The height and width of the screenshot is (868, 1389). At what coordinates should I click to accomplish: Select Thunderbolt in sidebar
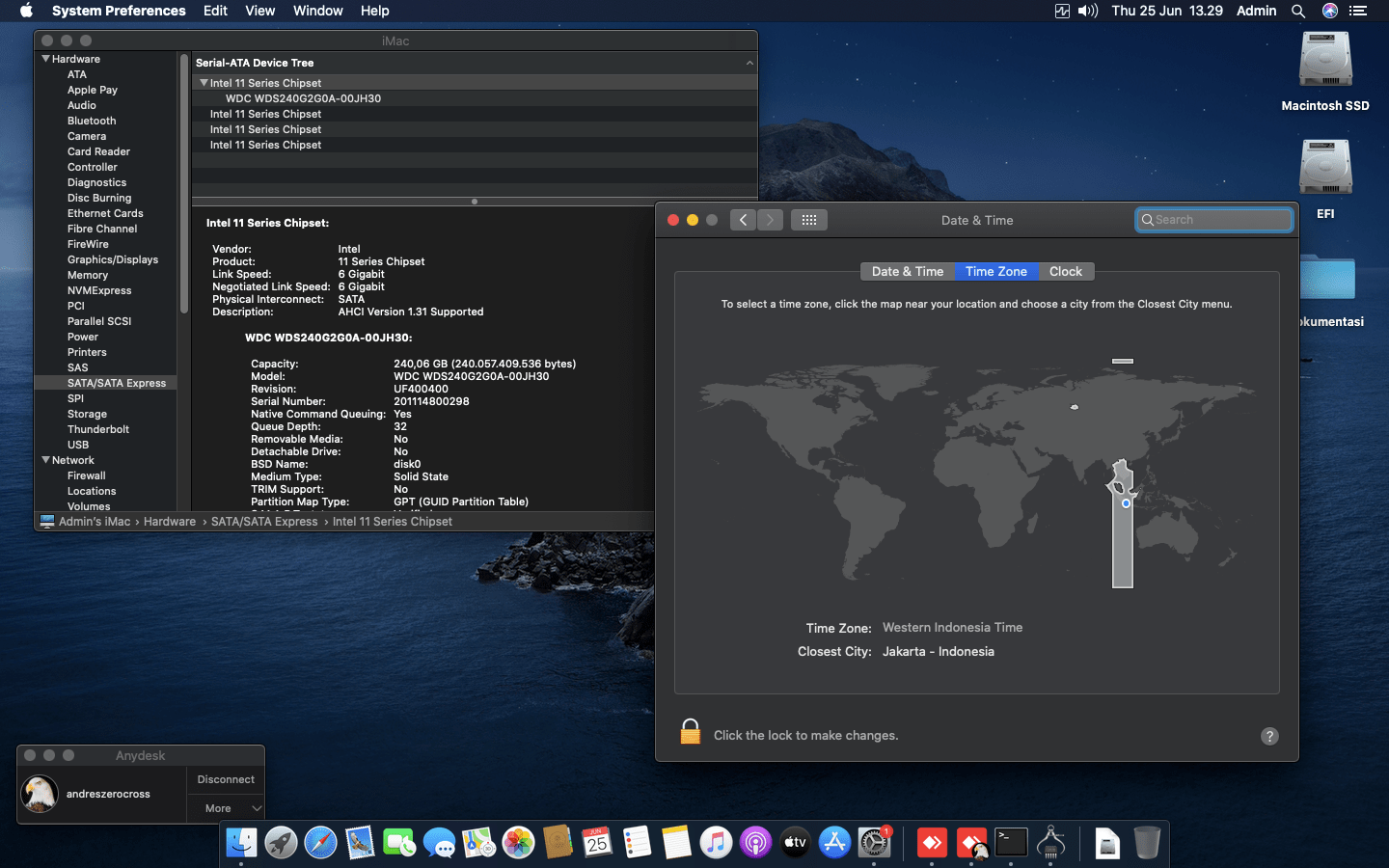[98, 429]
